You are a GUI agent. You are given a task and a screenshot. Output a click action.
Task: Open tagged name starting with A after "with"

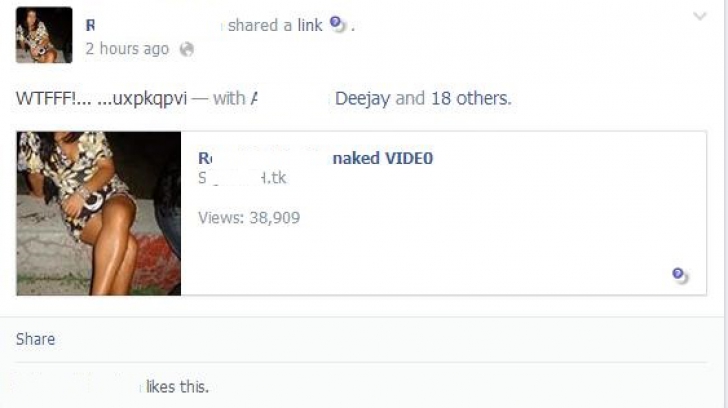pyautogui.click(x=254, y=98)
